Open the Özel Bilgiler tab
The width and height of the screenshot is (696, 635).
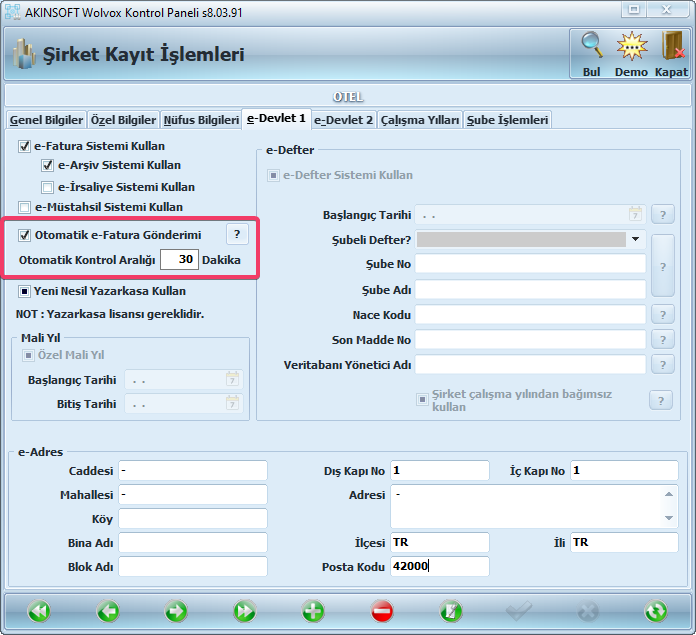[x=123, y=120]
